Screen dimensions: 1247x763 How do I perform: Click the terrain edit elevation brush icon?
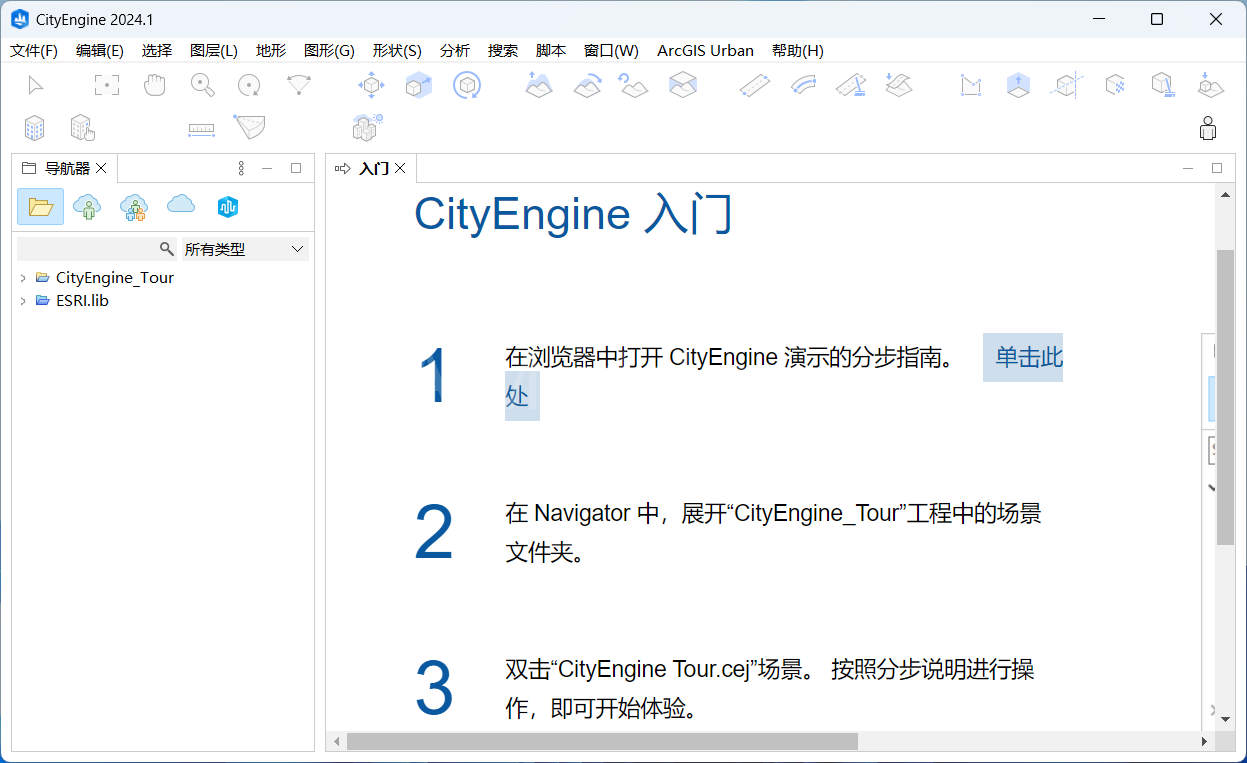540,86
